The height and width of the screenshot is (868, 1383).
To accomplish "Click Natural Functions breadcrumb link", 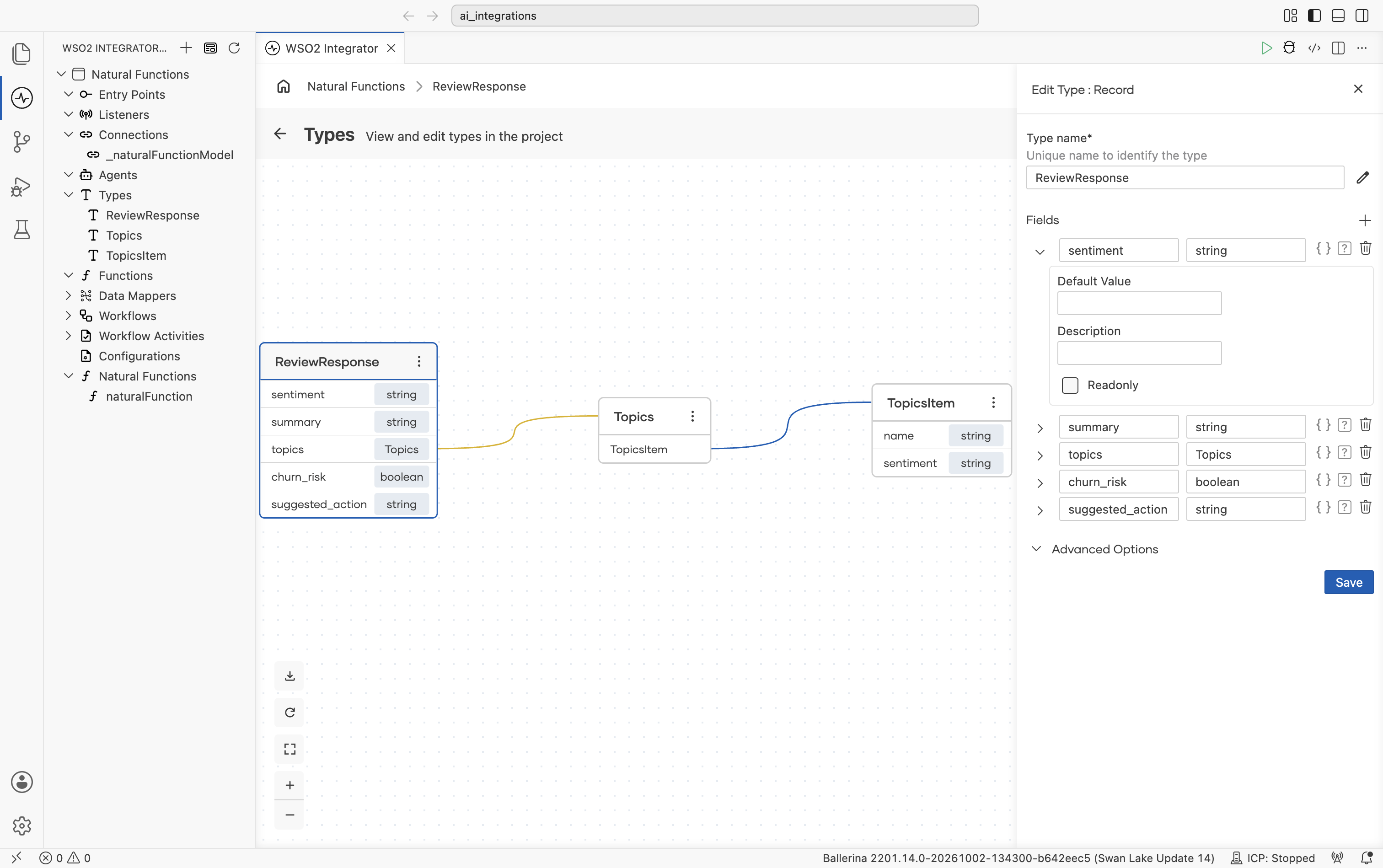I will coord(356,86).
